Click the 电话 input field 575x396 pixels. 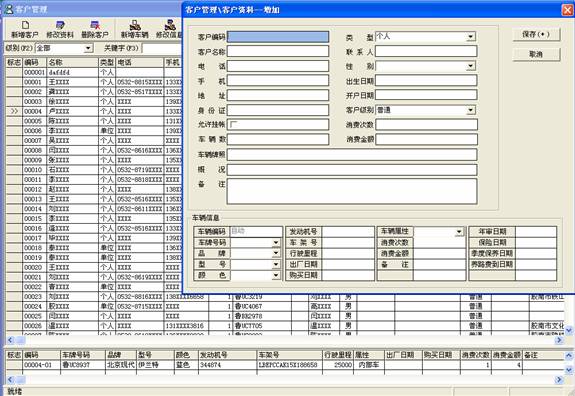pos(278,66)
